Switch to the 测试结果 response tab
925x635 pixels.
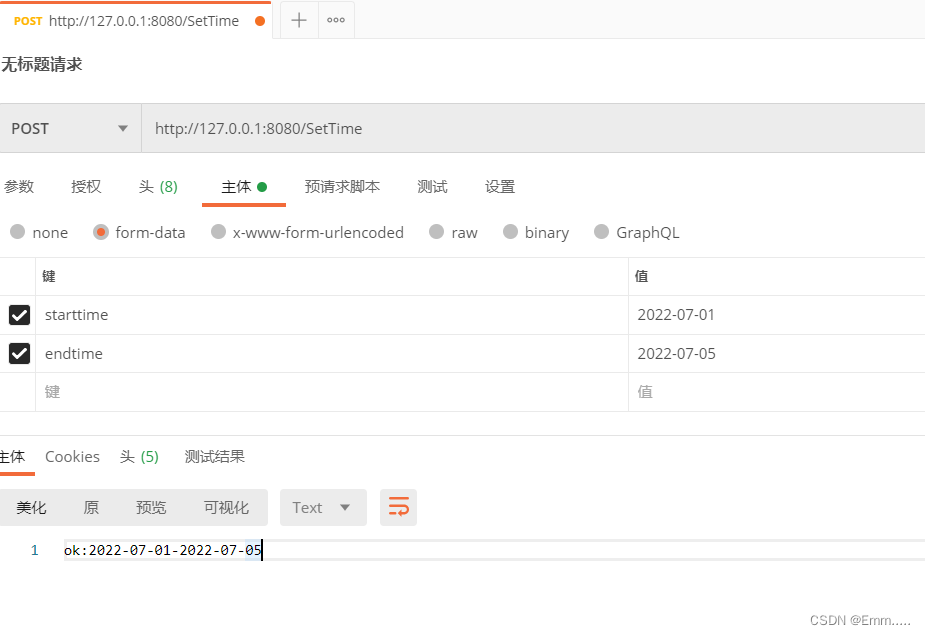(214, 456)
